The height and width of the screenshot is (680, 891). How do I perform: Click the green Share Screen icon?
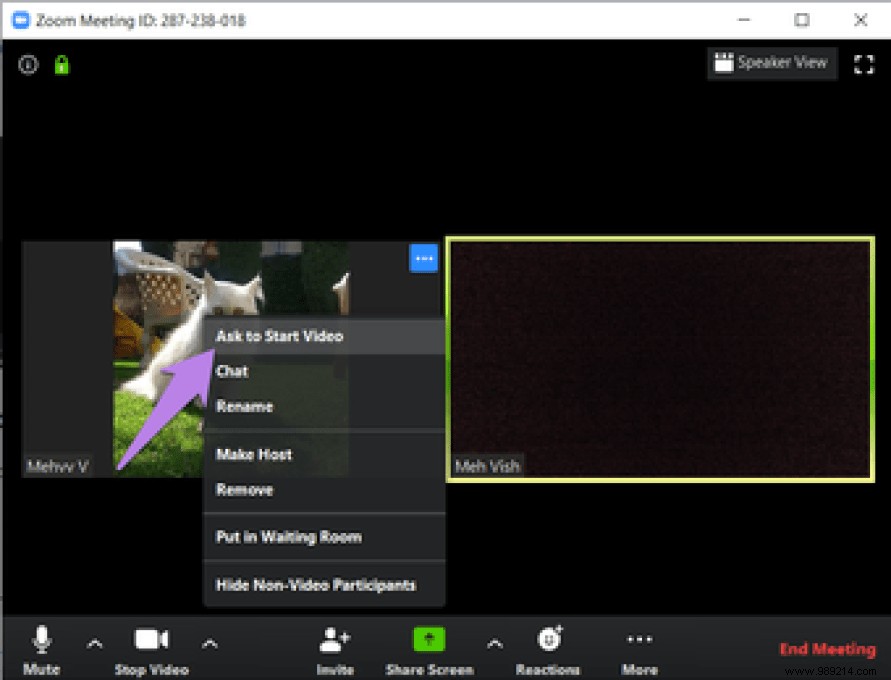tap(428, 640)
